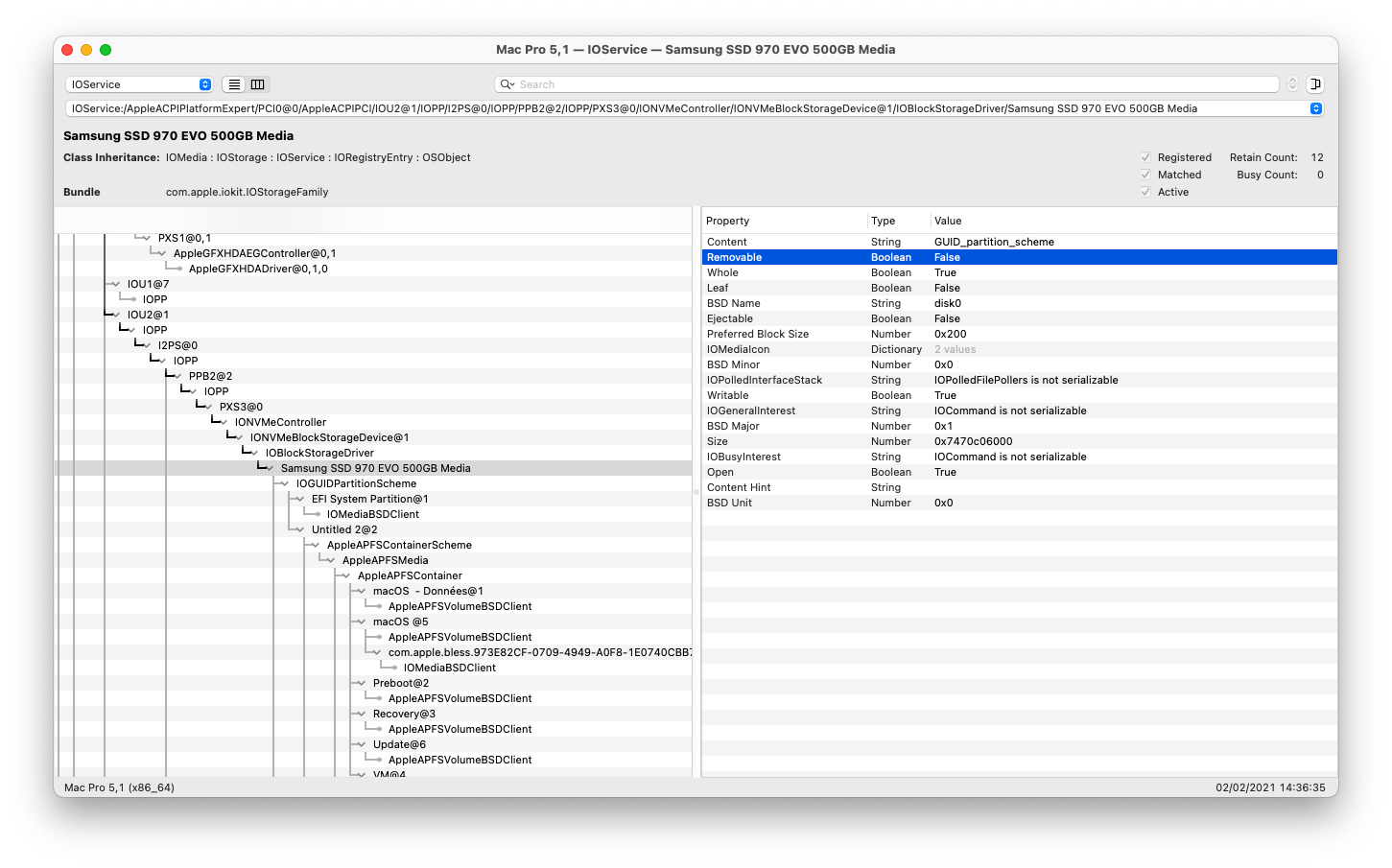
Task: Click the 0x7470c06000 size value
Action: pos(974,441)
